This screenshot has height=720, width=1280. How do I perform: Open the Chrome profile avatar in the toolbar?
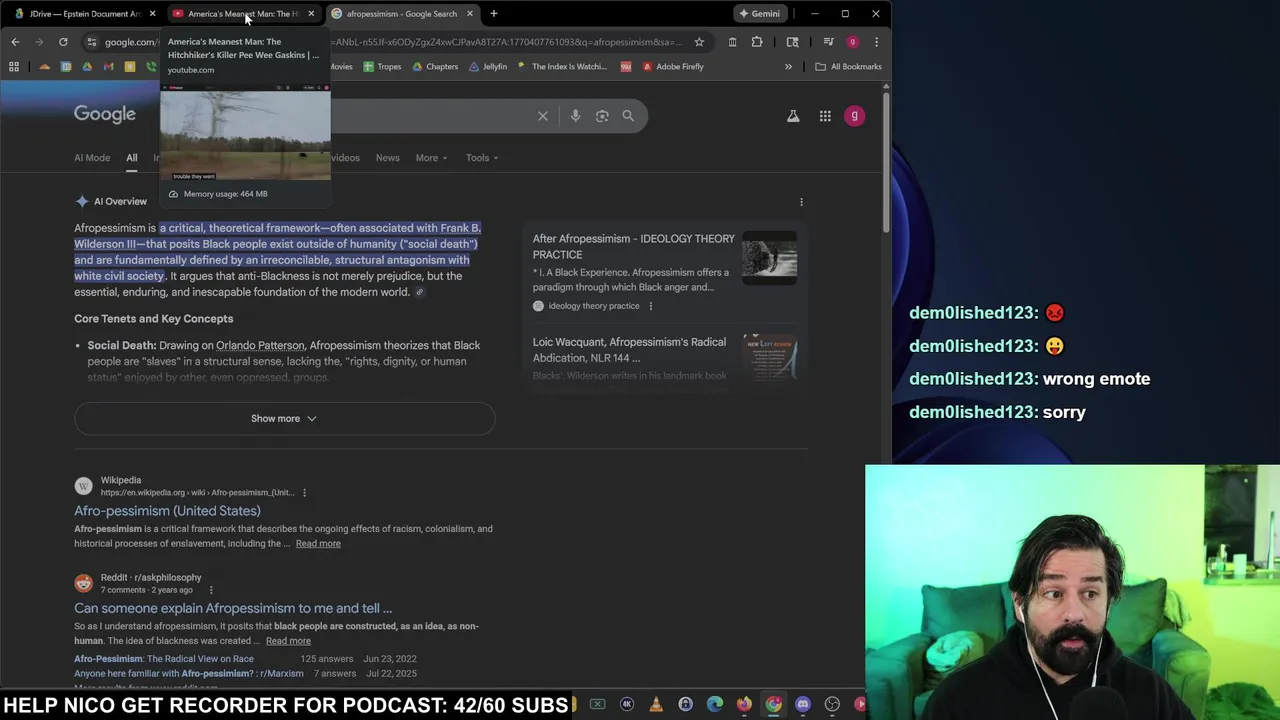pos(852,42)
